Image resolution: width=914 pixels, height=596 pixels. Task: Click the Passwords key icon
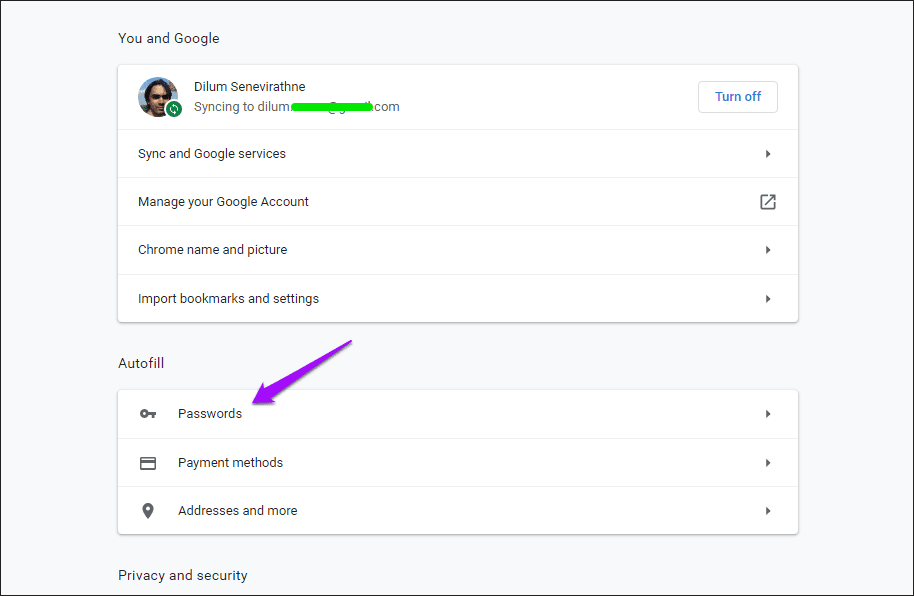tap(148, 414)
